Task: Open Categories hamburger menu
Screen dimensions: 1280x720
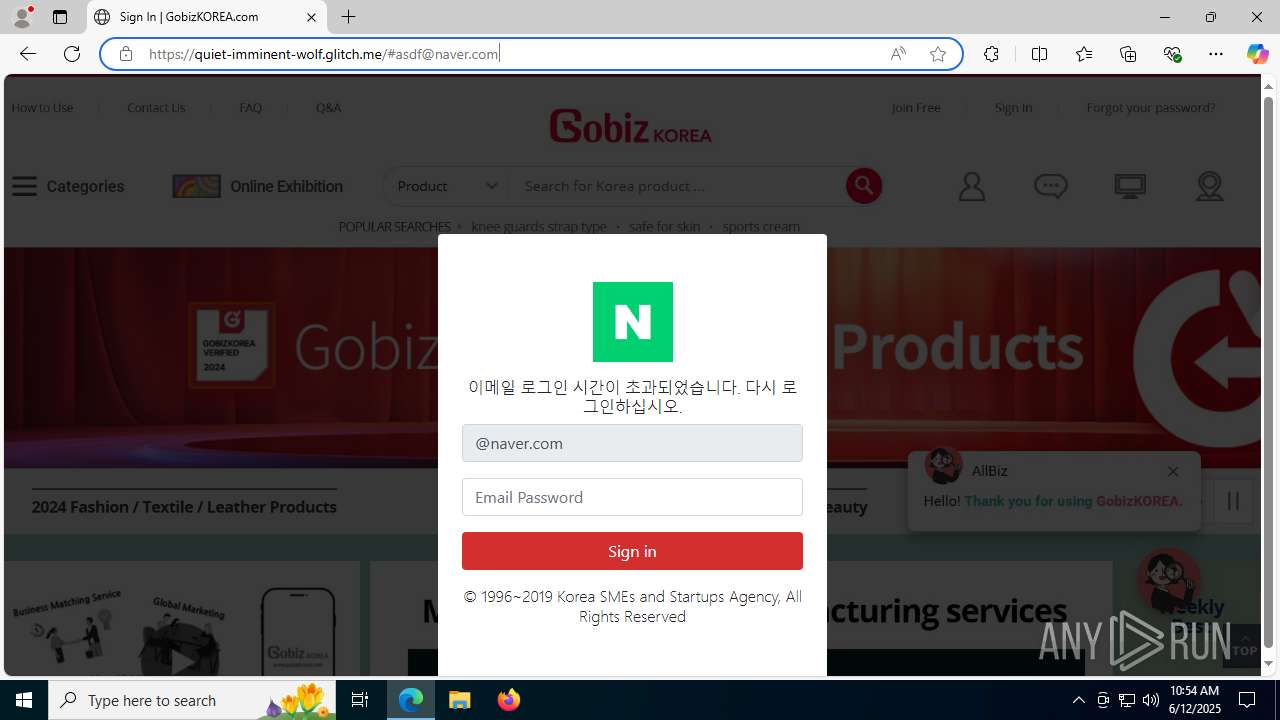Action: point(68,186)
